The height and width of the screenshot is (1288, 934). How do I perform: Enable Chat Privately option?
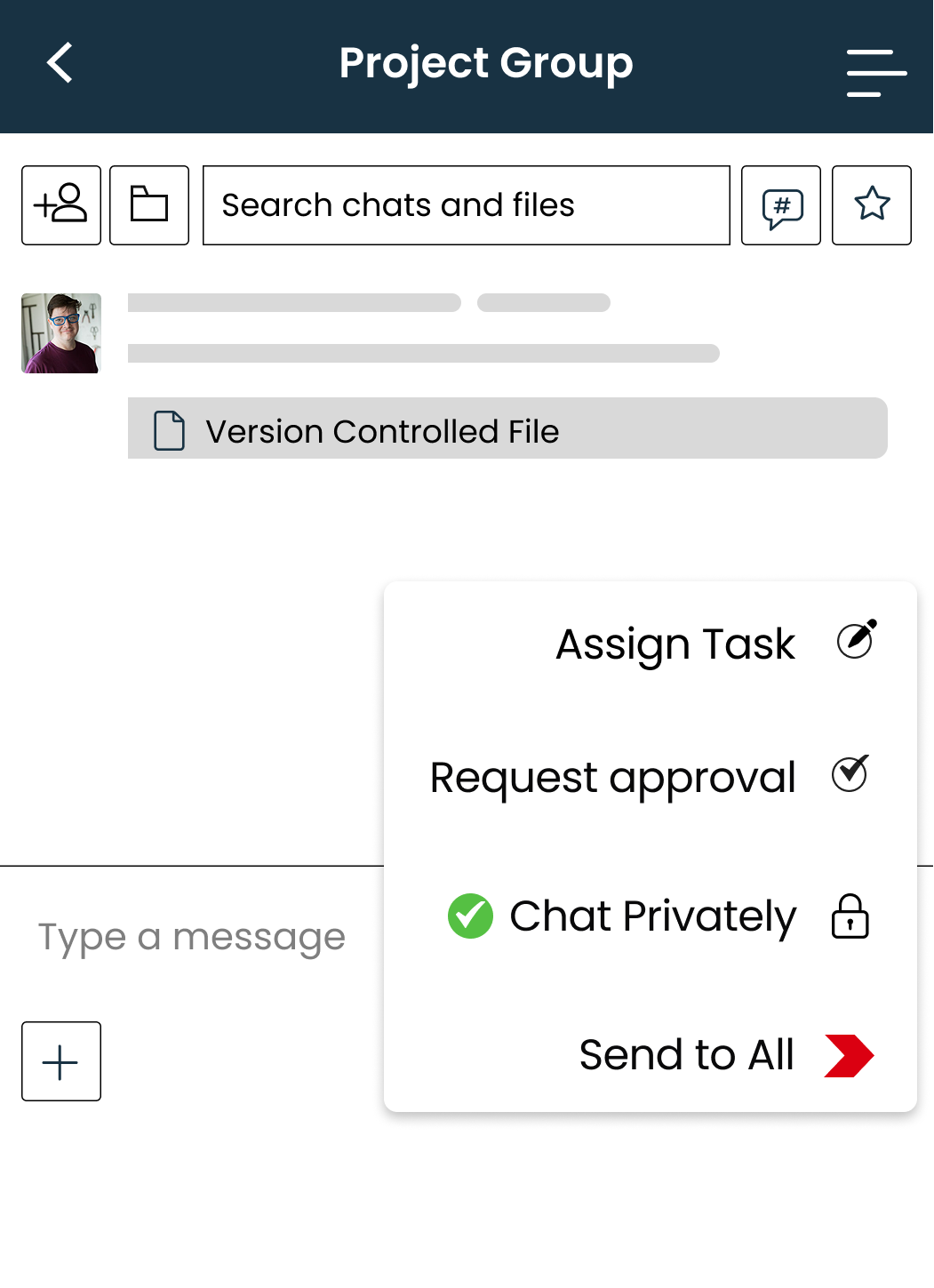coord(651,916)
